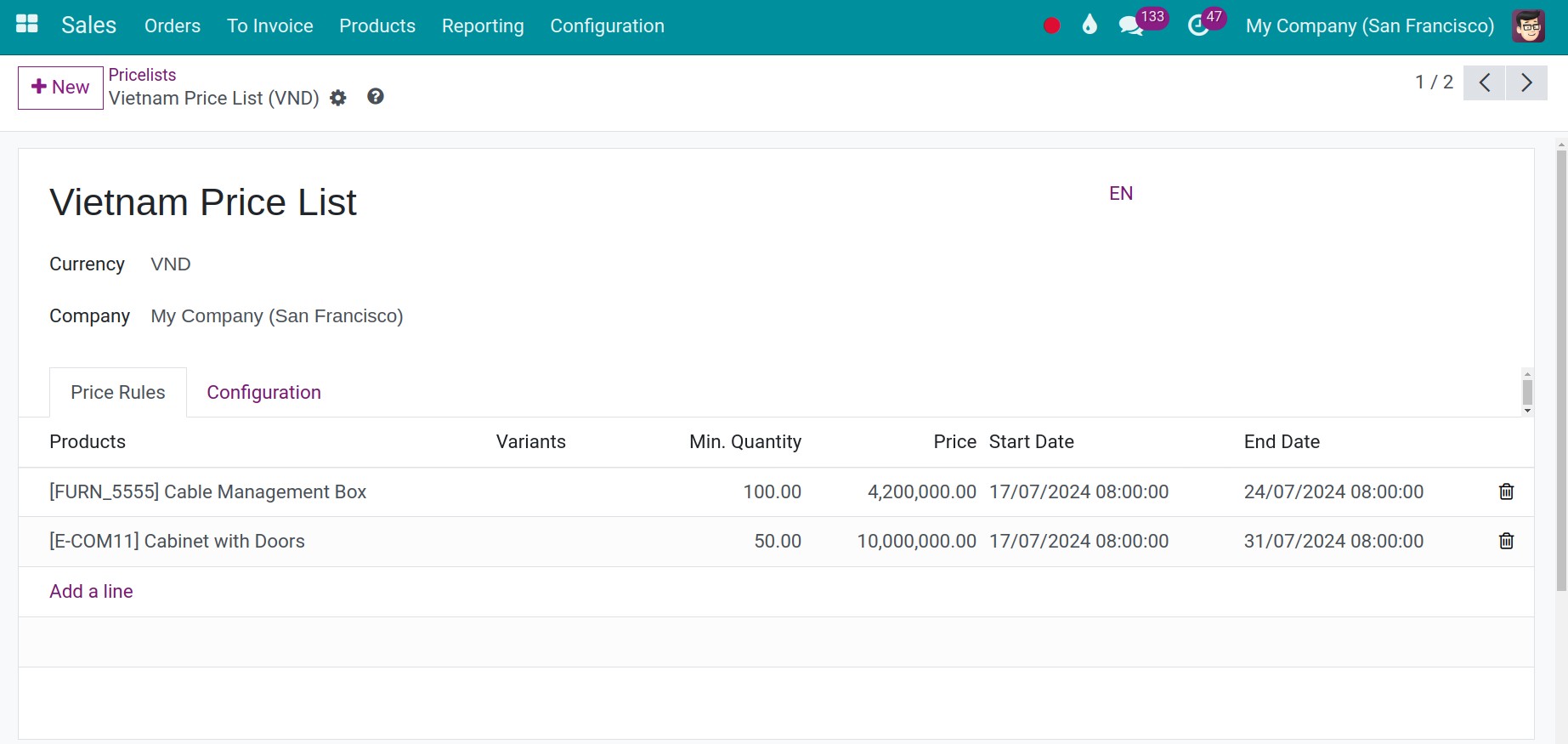The height and width of the screenshot is (744, 1568).
Task: Open the Orders menu
Action: [173, 26]
